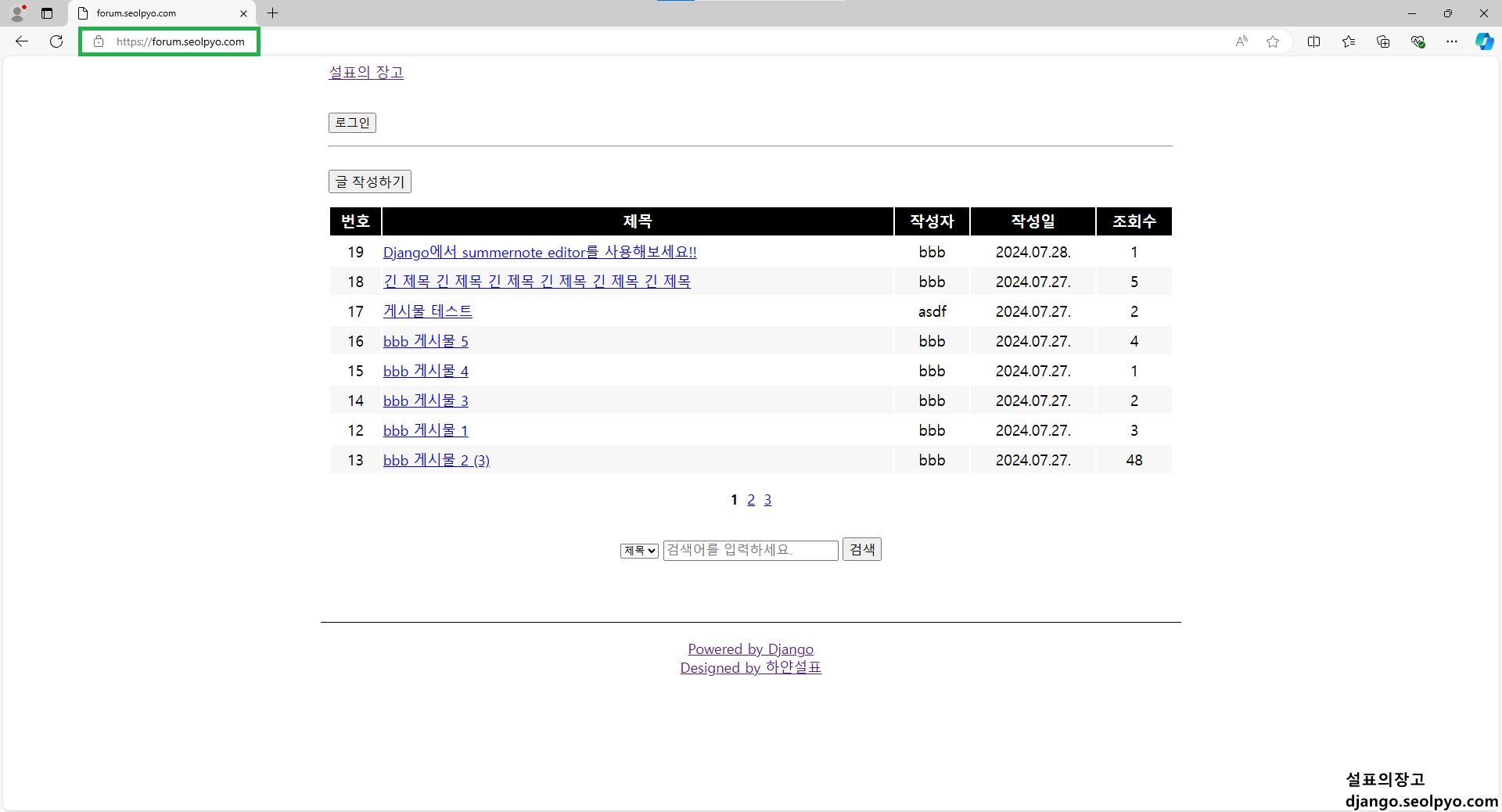Focus the 검색어를 입력하세요 search field
This screenshot has width=1502, height=812.
point(751,550)
